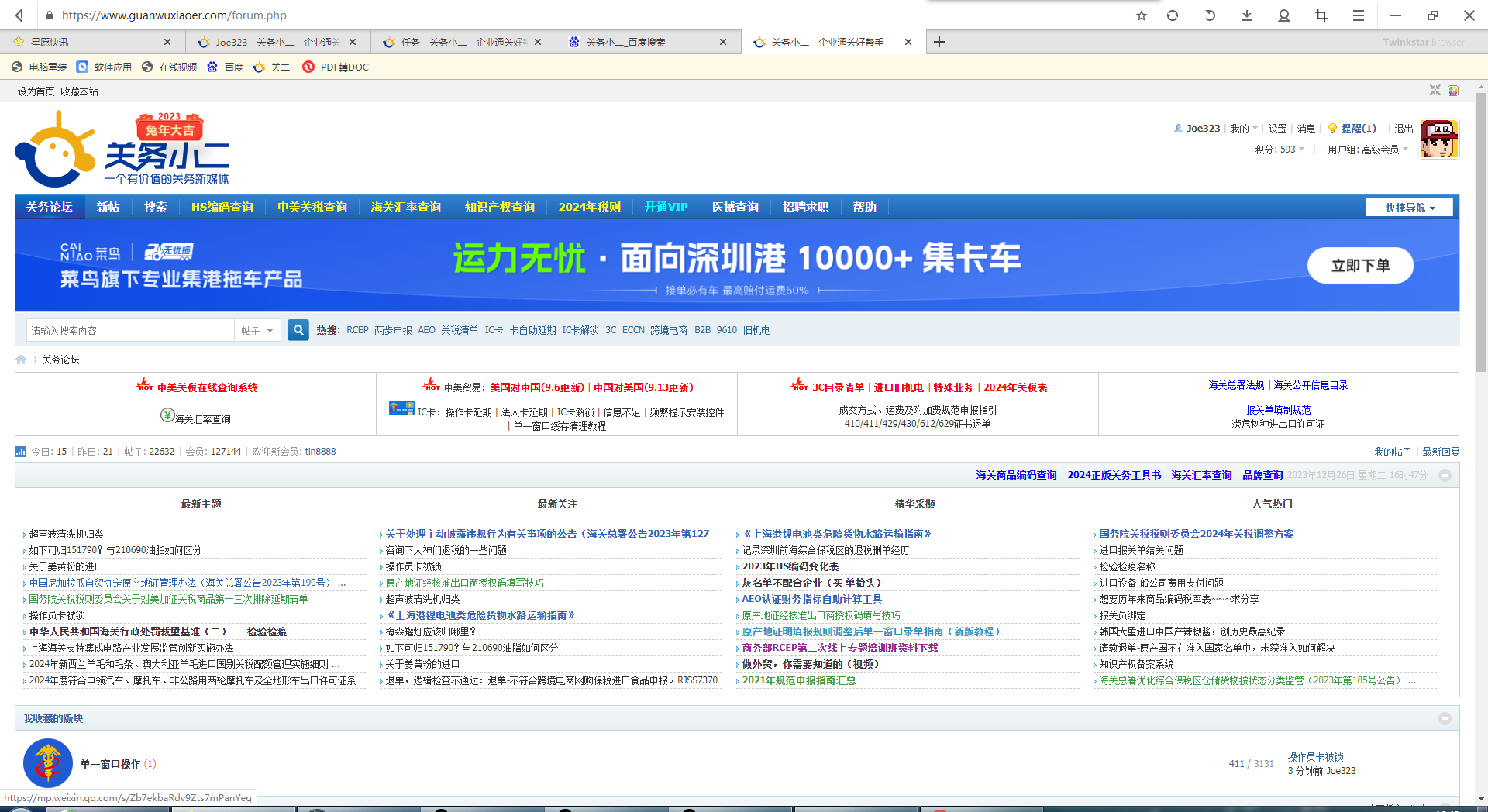Open the browser downloads icon
This screenshot has width=1488, height=812.
[x=1247, y=15]
